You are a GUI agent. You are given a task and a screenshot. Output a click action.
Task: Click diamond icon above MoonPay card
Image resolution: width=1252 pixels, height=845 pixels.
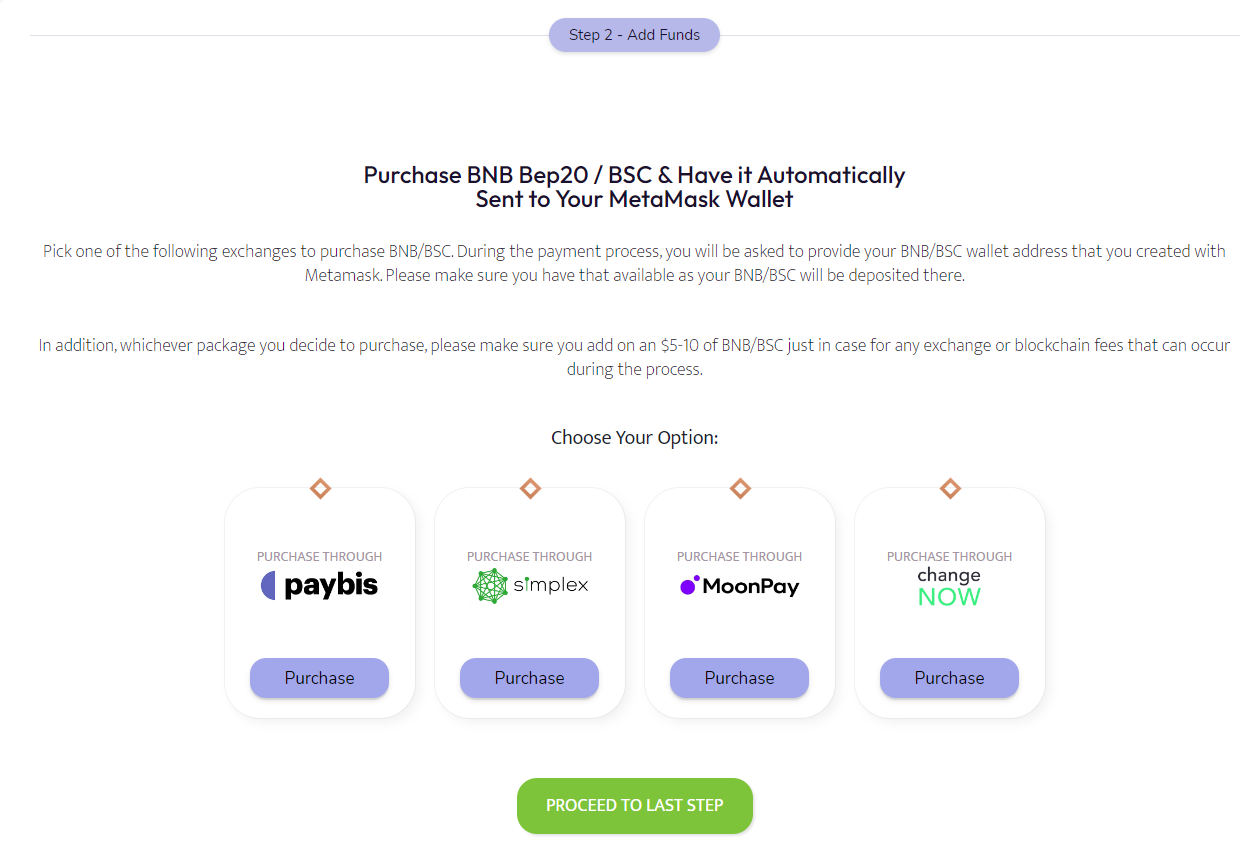click(740, 489)
